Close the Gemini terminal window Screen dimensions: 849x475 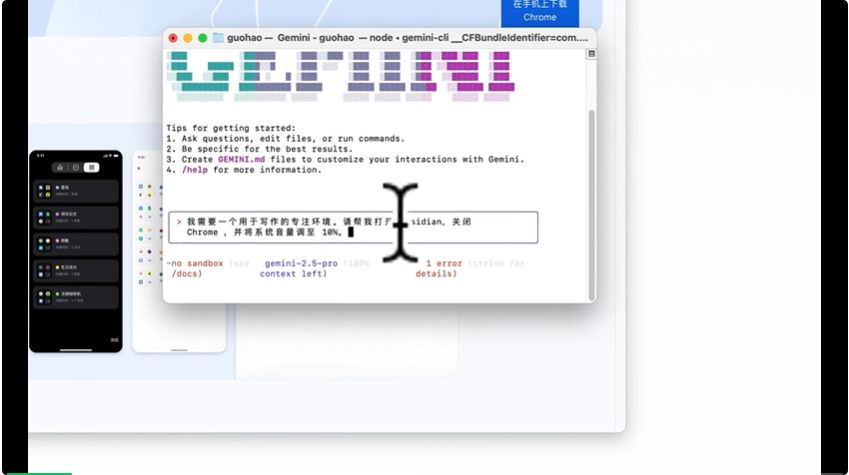click(x=173, y=38)
